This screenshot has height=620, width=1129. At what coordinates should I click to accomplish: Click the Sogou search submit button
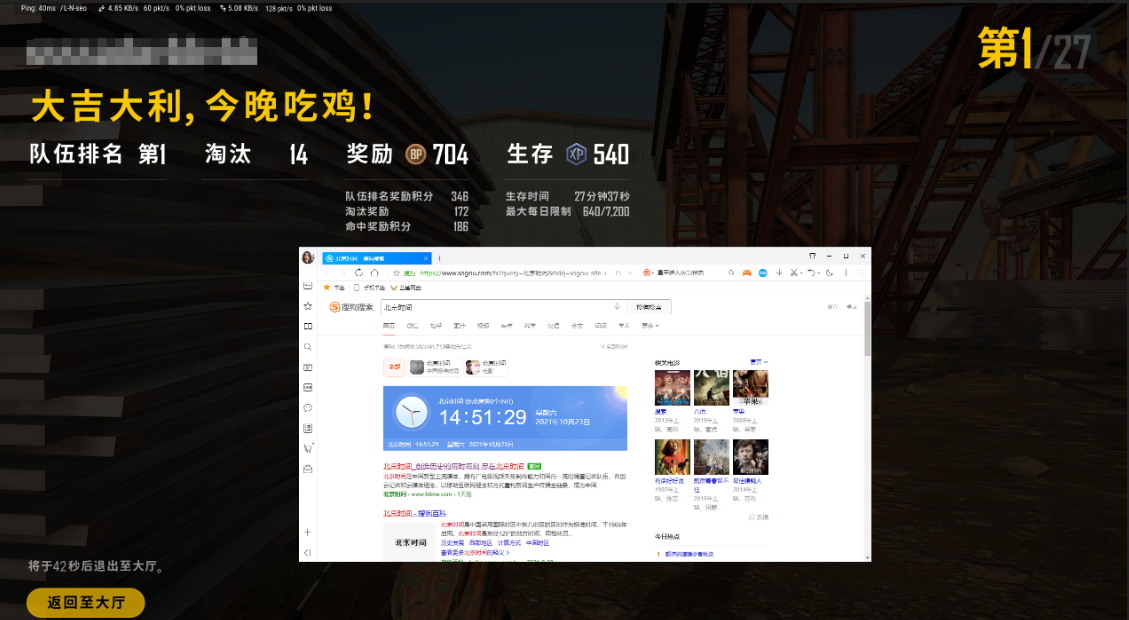pos(649,307)
